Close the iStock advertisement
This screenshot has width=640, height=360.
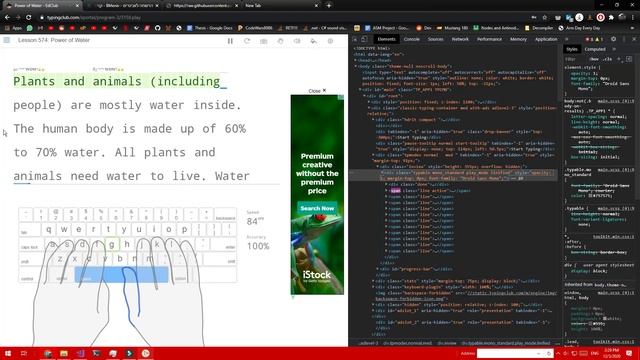coord(317,91)
